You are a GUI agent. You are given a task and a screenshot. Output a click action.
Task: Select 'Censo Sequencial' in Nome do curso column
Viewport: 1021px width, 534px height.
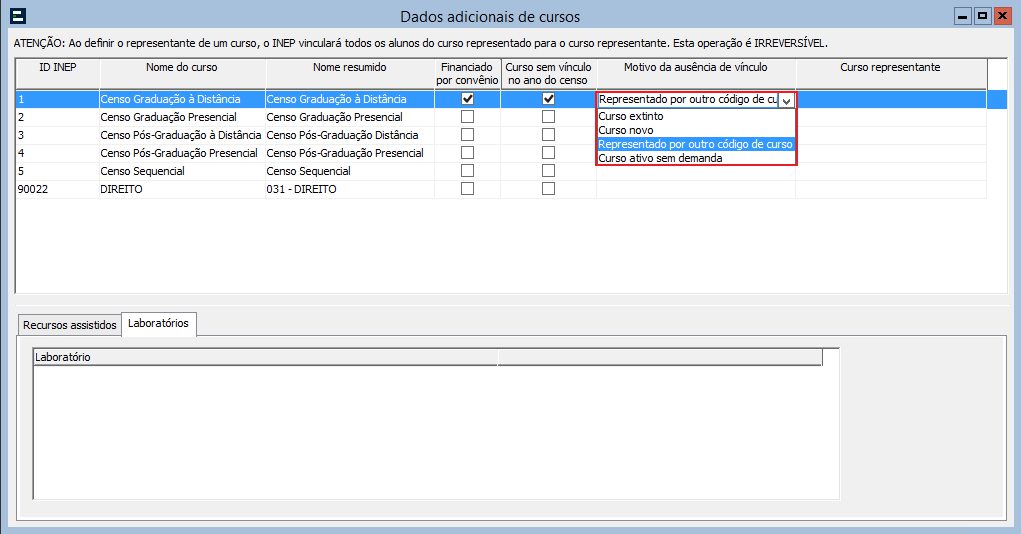[x=182, y=171]
